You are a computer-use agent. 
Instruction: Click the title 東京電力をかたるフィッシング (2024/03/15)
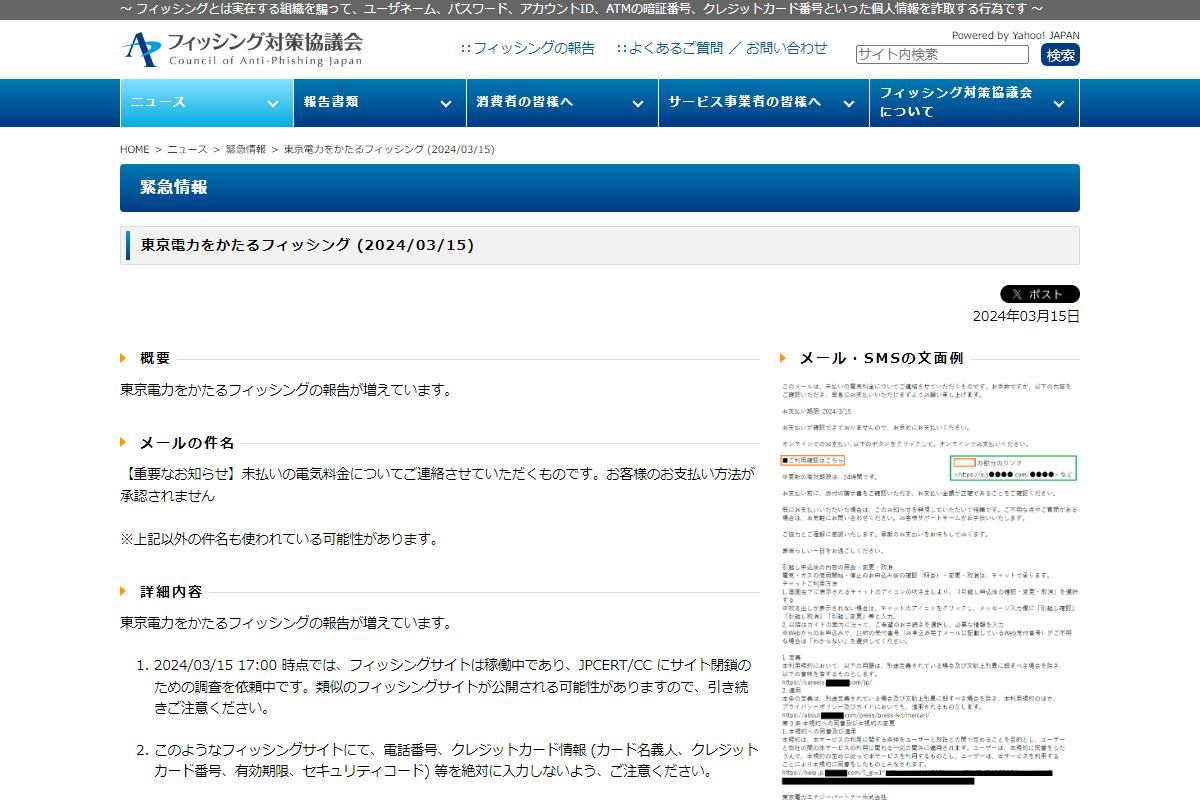tap(307, 245)
